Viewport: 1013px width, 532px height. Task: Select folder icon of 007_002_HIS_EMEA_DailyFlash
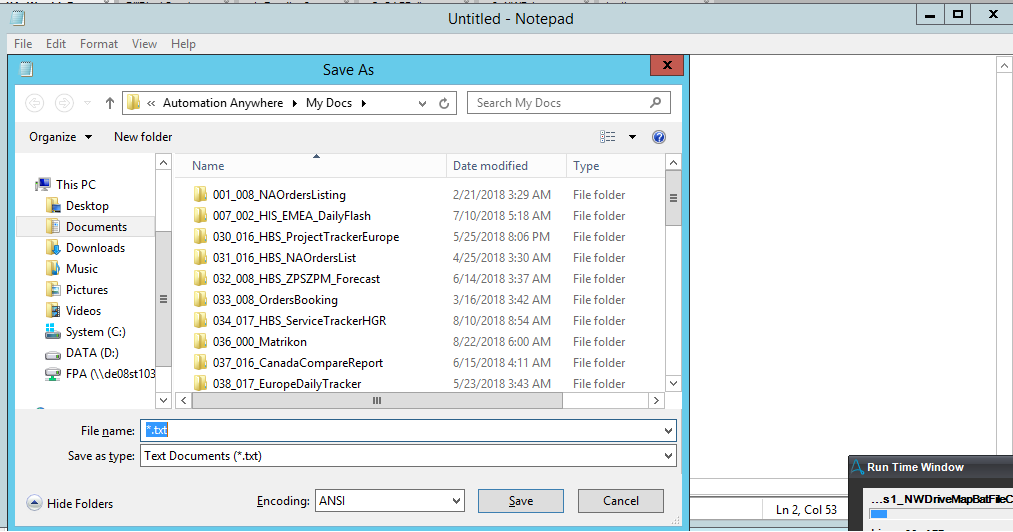(x=200, y=216)
